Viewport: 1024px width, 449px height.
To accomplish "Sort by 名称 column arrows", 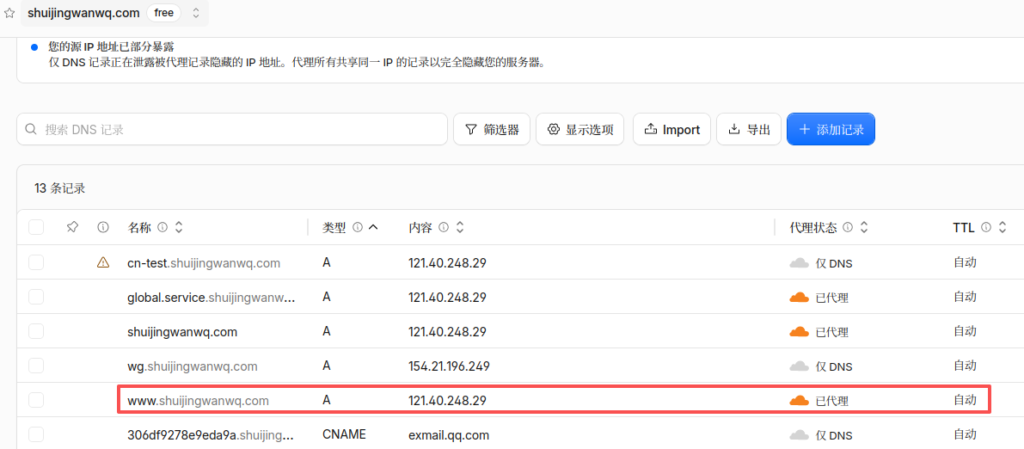I will click(178, 227).
